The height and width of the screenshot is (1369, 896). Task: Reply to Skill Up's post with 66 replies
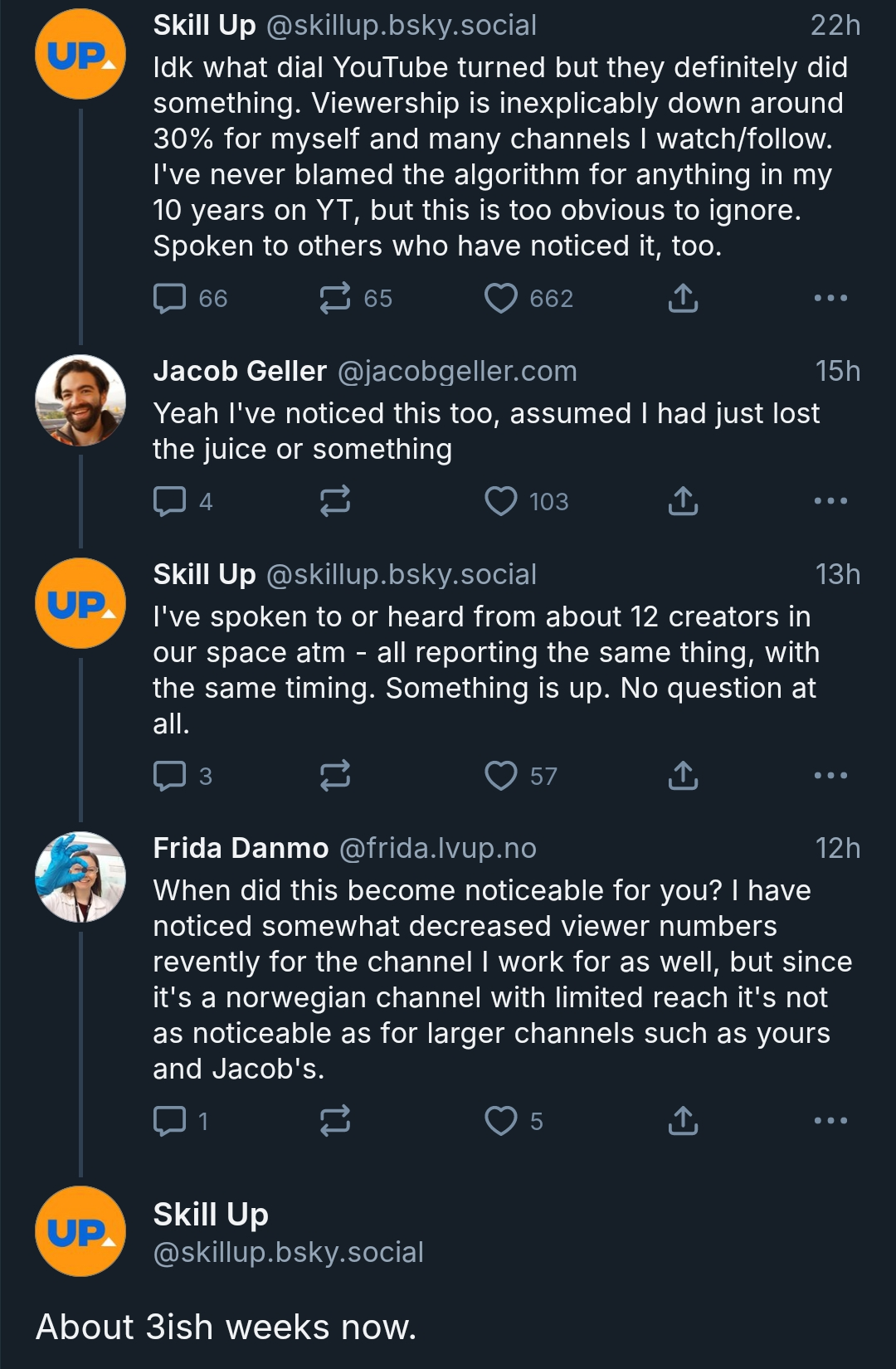click(x=170, y=298)
